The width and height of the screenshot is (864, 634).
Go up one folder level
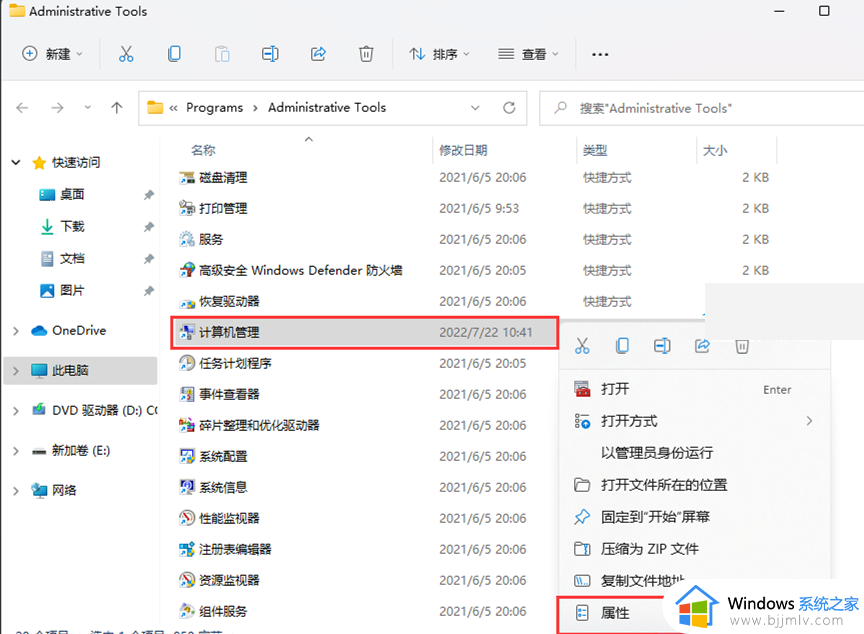[x=117, y=107]
